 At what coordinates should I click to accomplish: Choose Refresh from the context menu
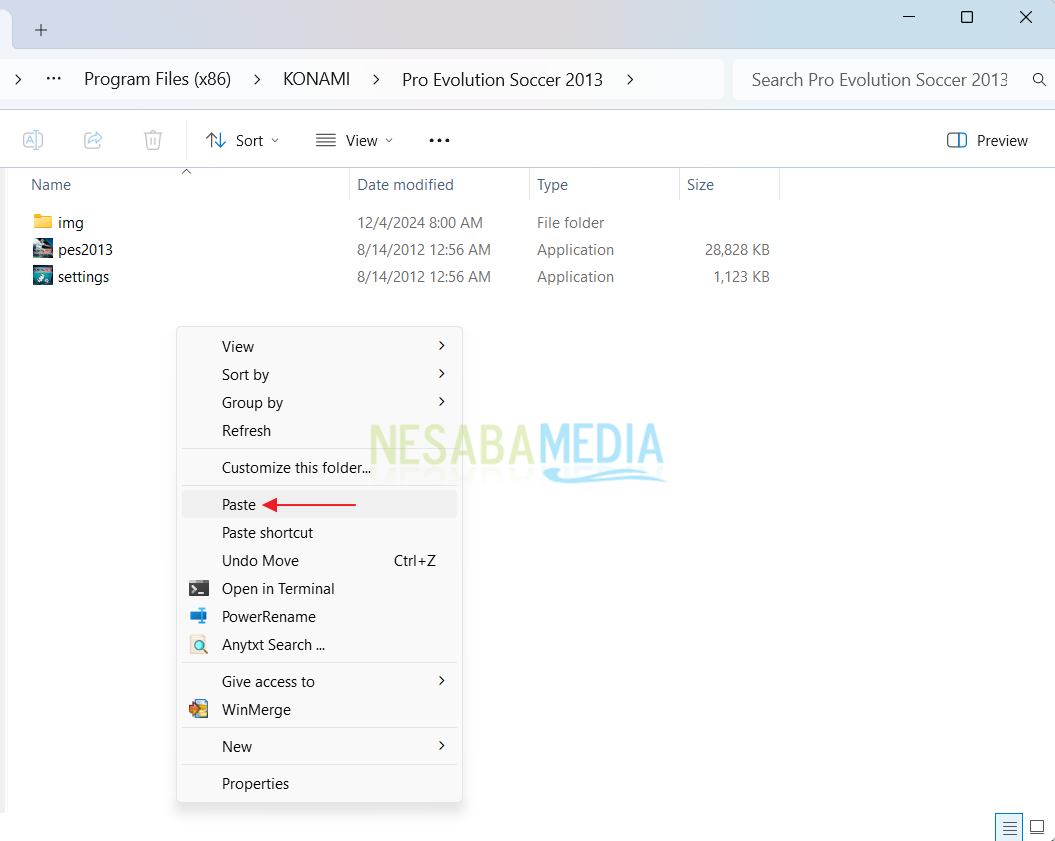click(x=319, y=431)
